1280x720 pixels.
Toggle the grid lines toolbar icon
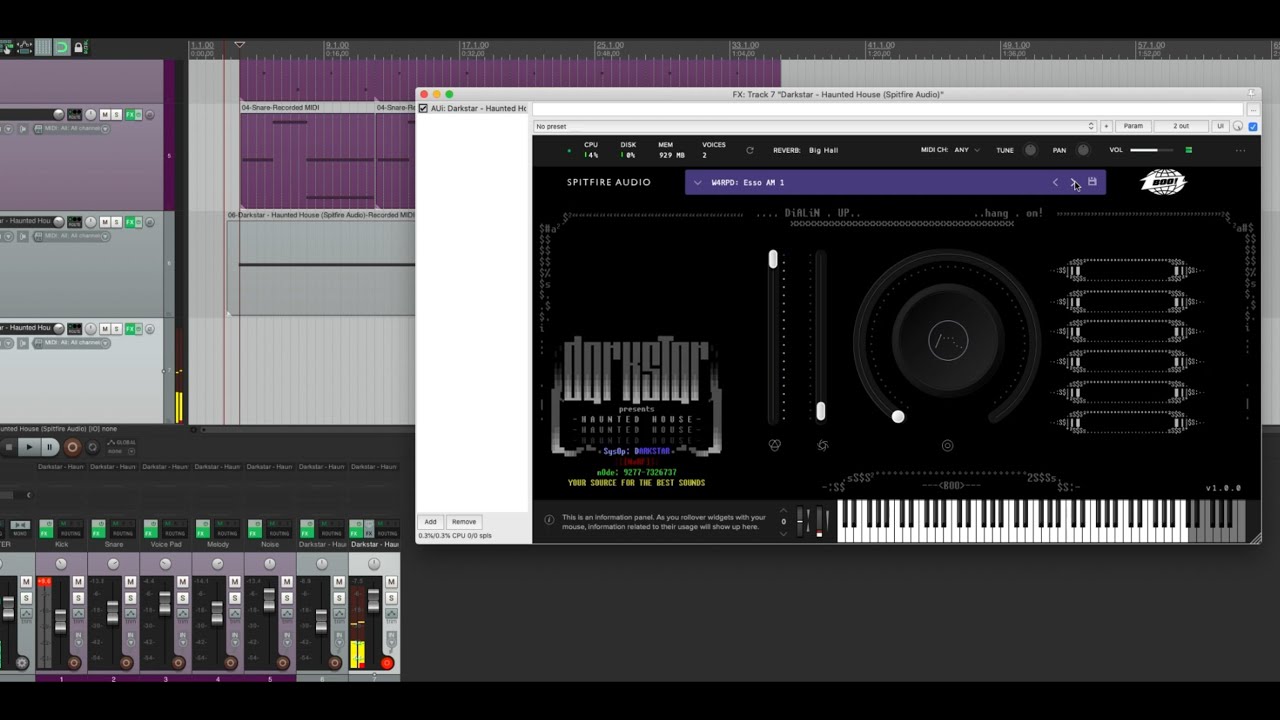click(x=43, y=47)
